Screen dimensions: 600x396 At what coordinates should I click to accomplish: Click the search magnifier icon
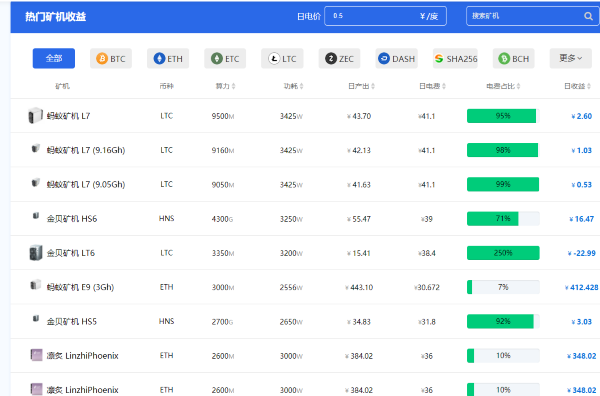[x=588, y=16]
